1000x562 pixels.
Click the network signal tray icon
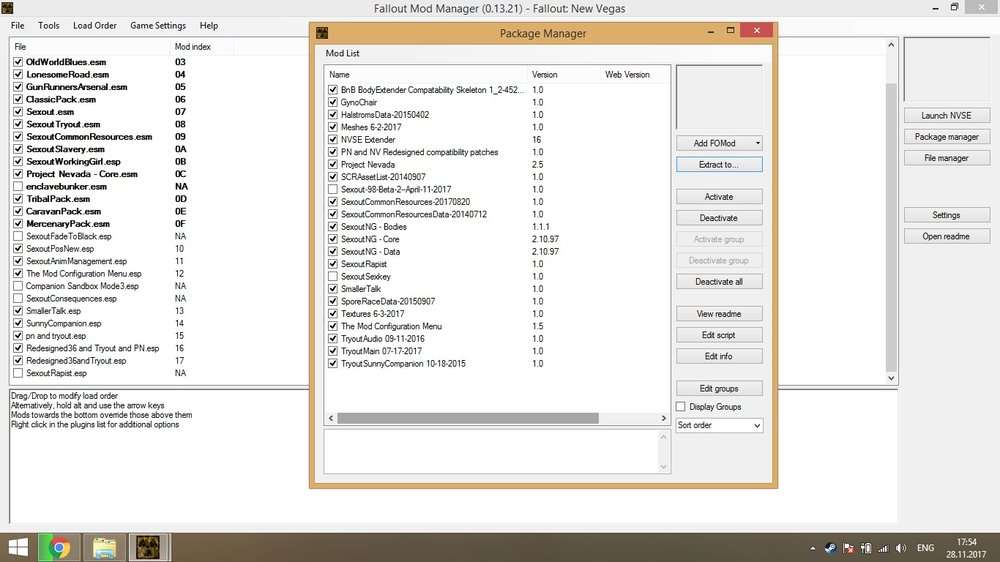tap(883, 548)
